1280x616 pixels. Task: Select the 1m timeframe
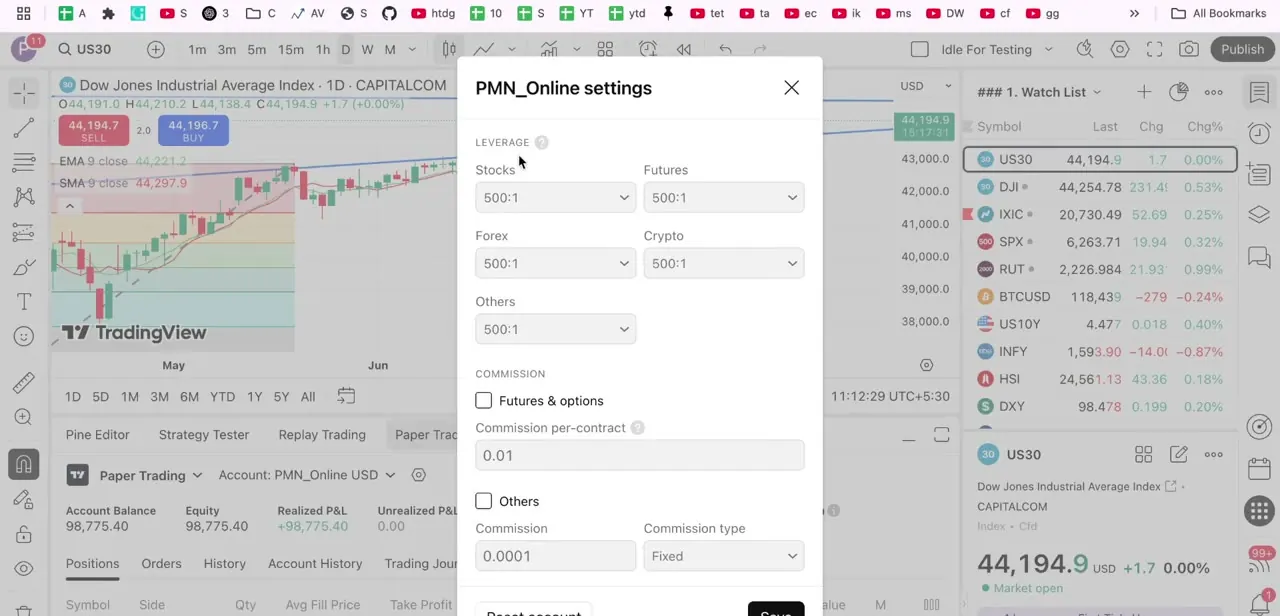pyautogui.click(x=198, y=49)
